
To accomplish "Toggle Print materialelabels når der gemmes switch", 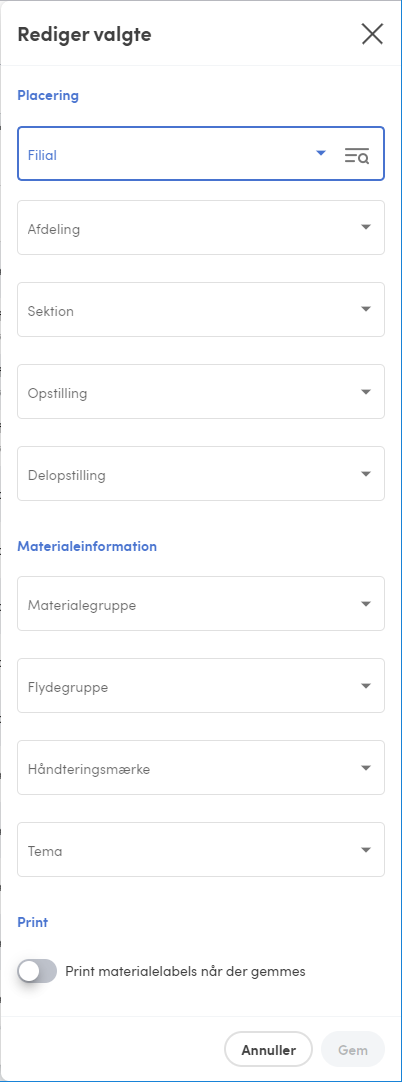I will click(x=37, y=972).
